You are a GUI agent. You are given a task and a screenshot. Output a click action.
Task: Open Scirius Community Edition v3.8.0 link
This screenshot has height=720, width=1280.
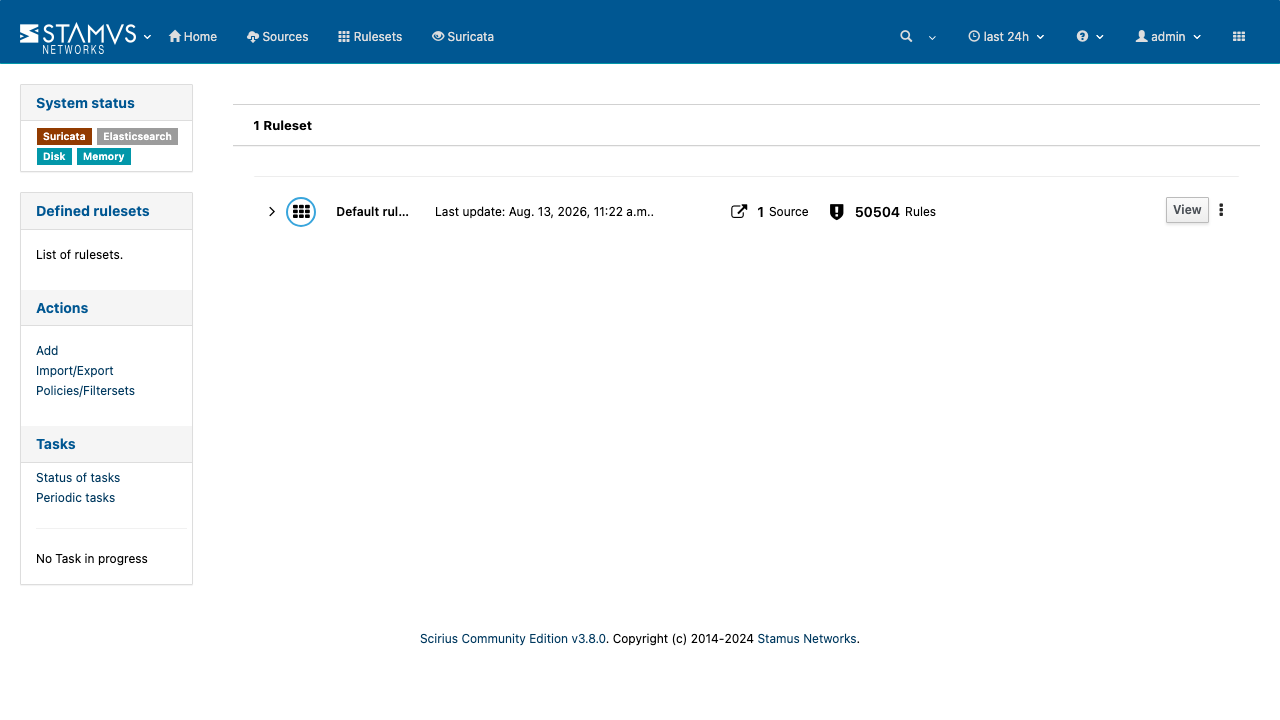513,639
